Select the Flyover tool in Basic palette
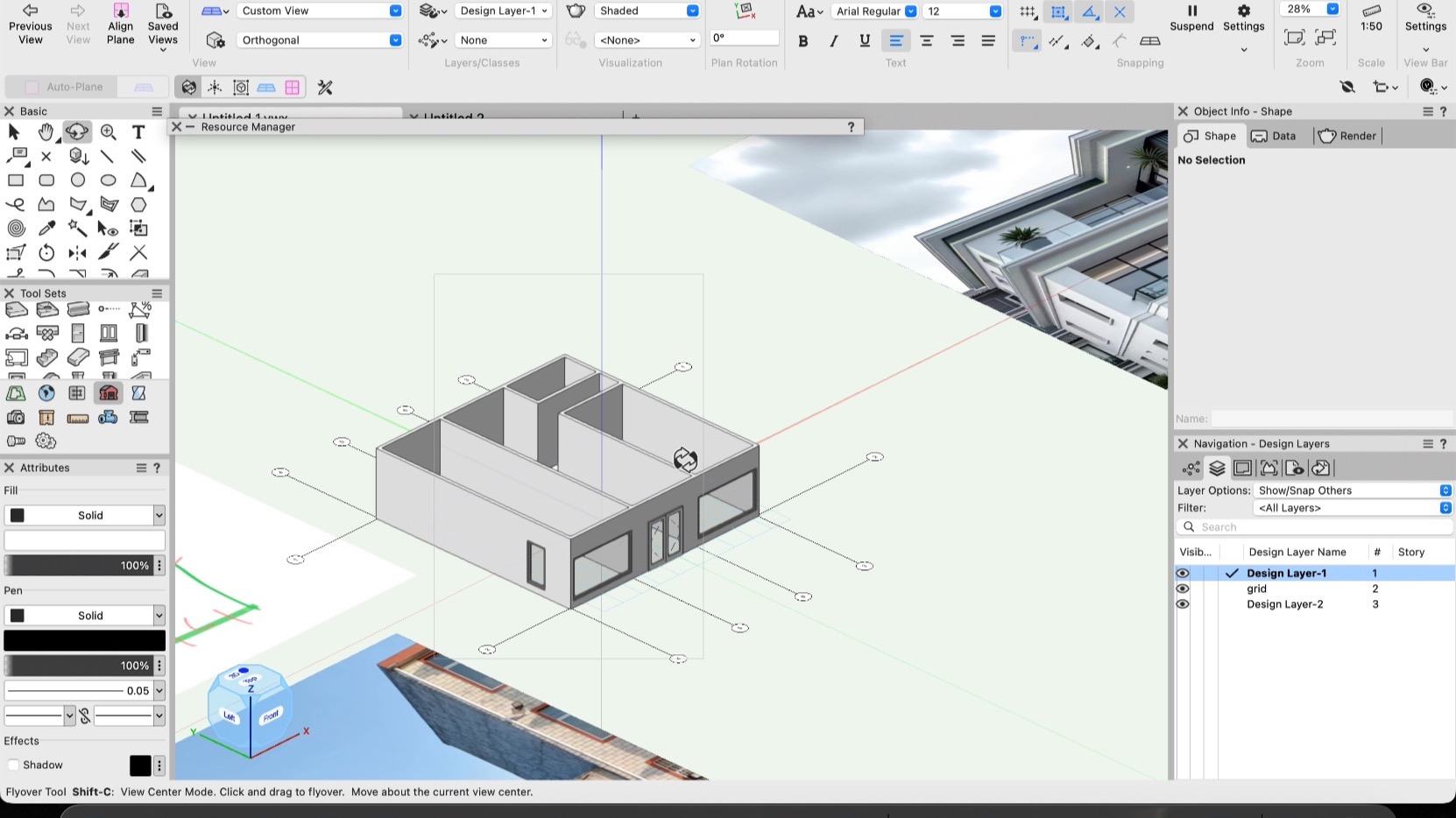This screenshot has width=1456, height=818. click(x=77, y=131)
